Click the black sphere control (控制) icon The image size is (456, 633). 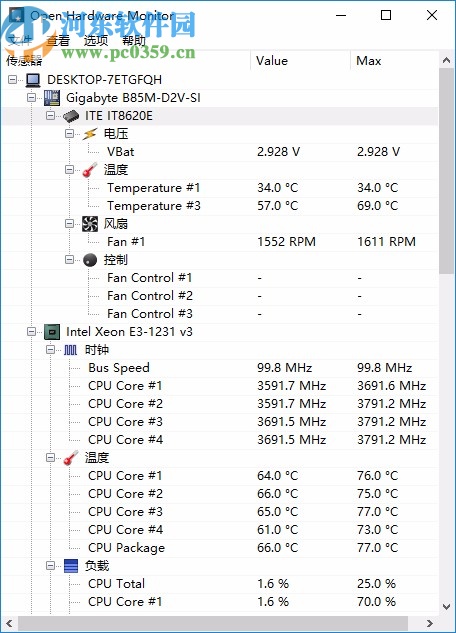point(90,260)
